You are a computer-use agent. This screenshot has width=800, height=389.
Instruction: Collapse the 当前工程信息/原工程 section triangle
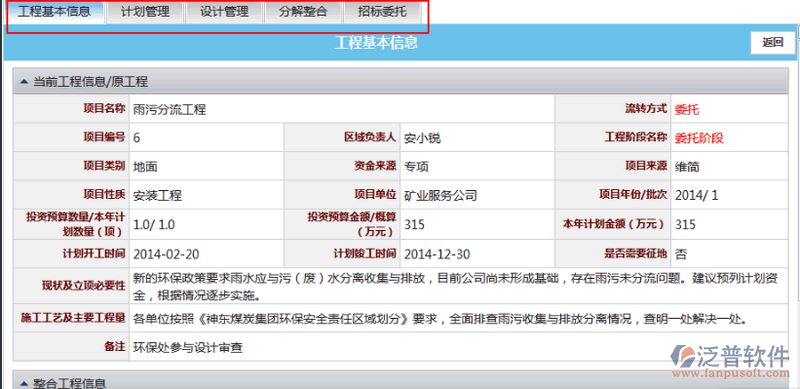(x=23, y=82)
